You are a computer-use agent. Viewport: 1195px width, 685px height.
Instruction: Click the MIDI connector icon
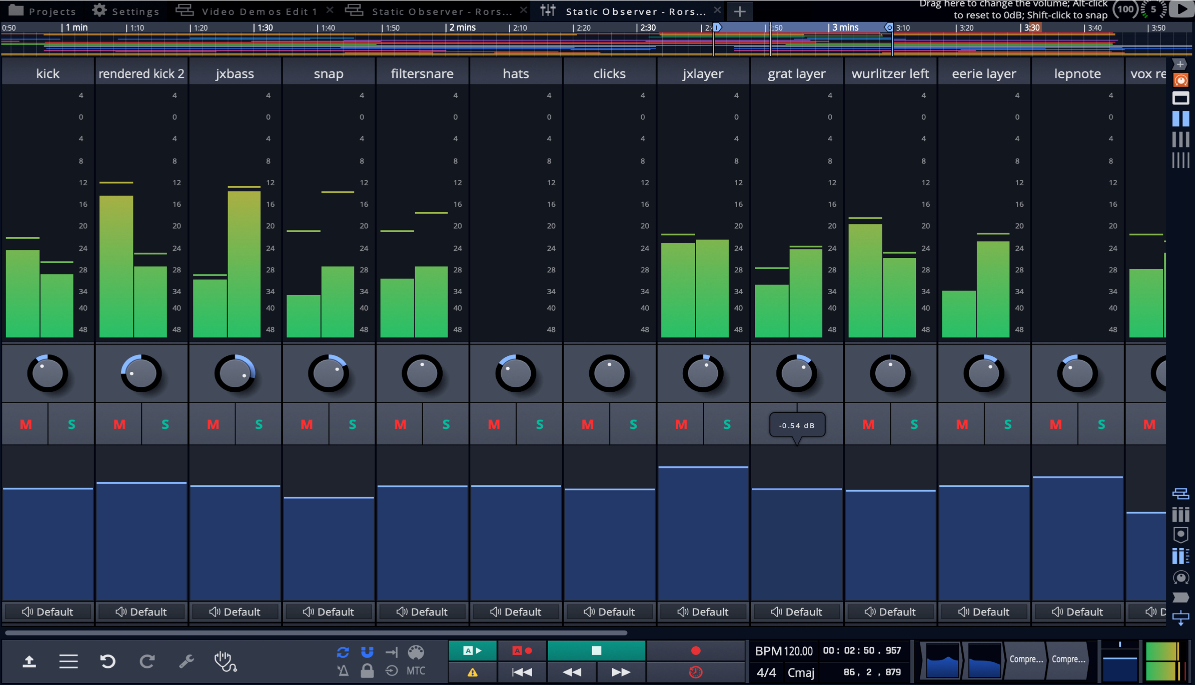(x=416, y=652)
